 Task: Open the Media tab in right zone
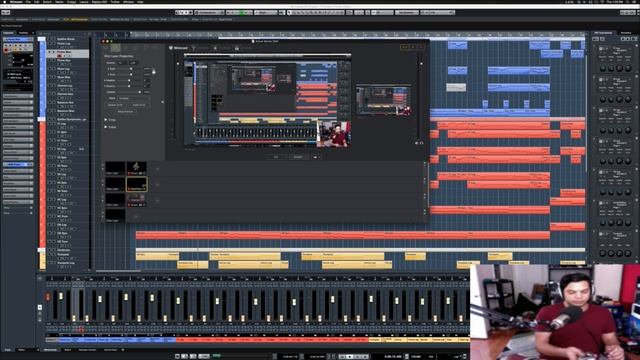click(x=625, y=33)
